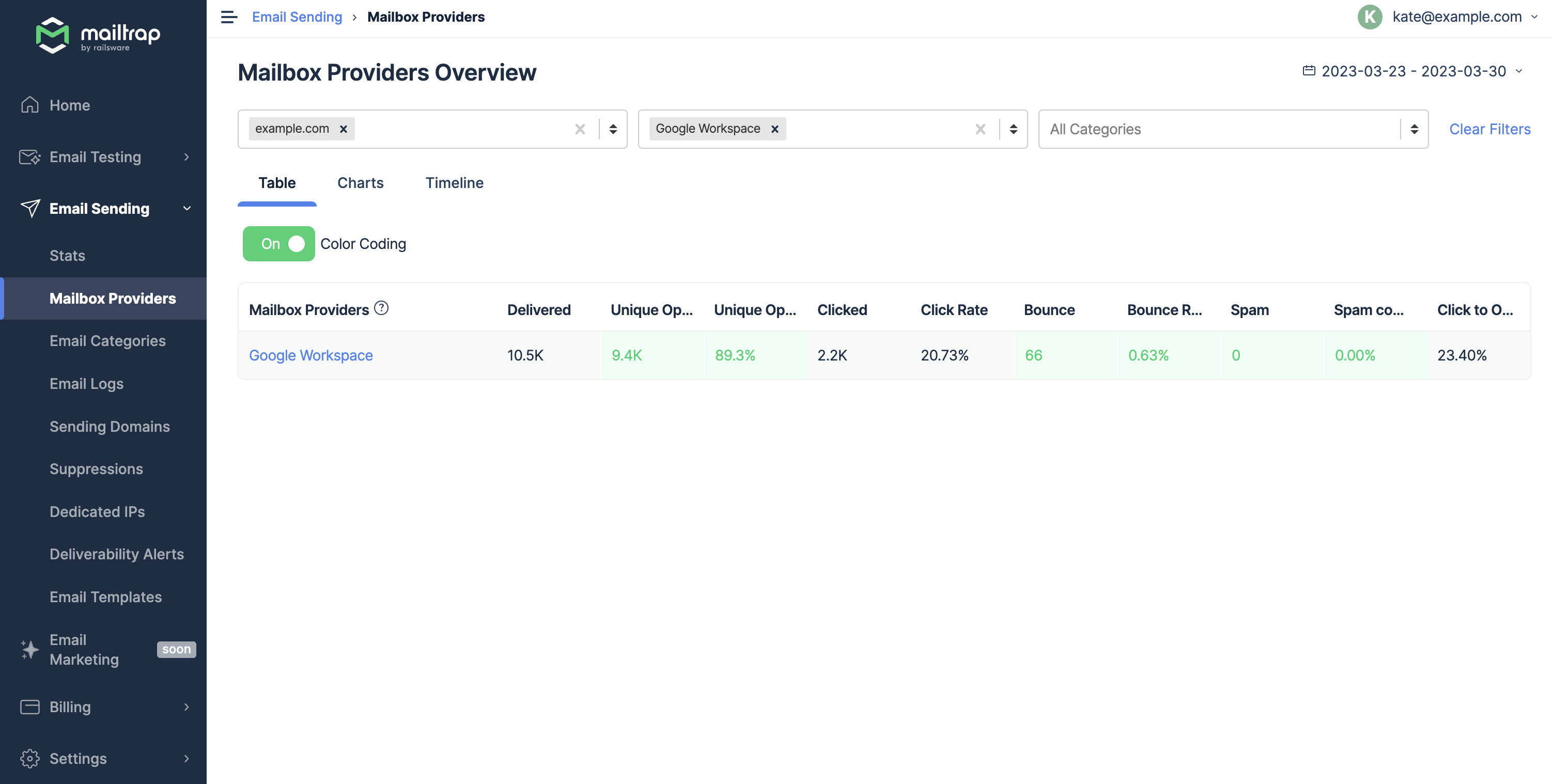Click the Email Marketing sparkle icon
Viewport: 1552px width, 784px height.
coord(29,649)
